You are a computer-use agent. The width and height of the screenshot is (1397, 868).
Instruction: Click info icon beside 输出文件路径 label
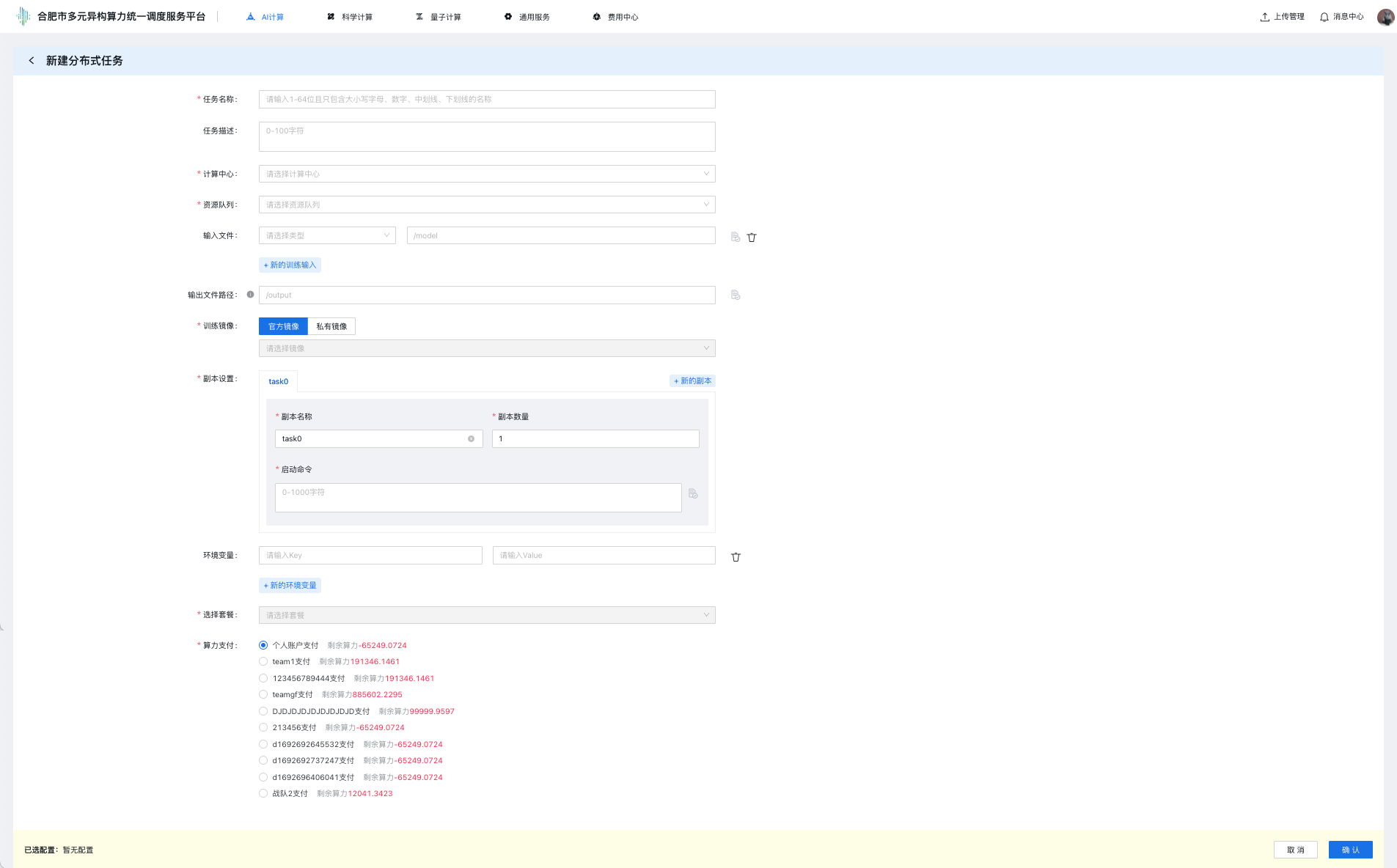pyautogui.click(x=250, y=295)
